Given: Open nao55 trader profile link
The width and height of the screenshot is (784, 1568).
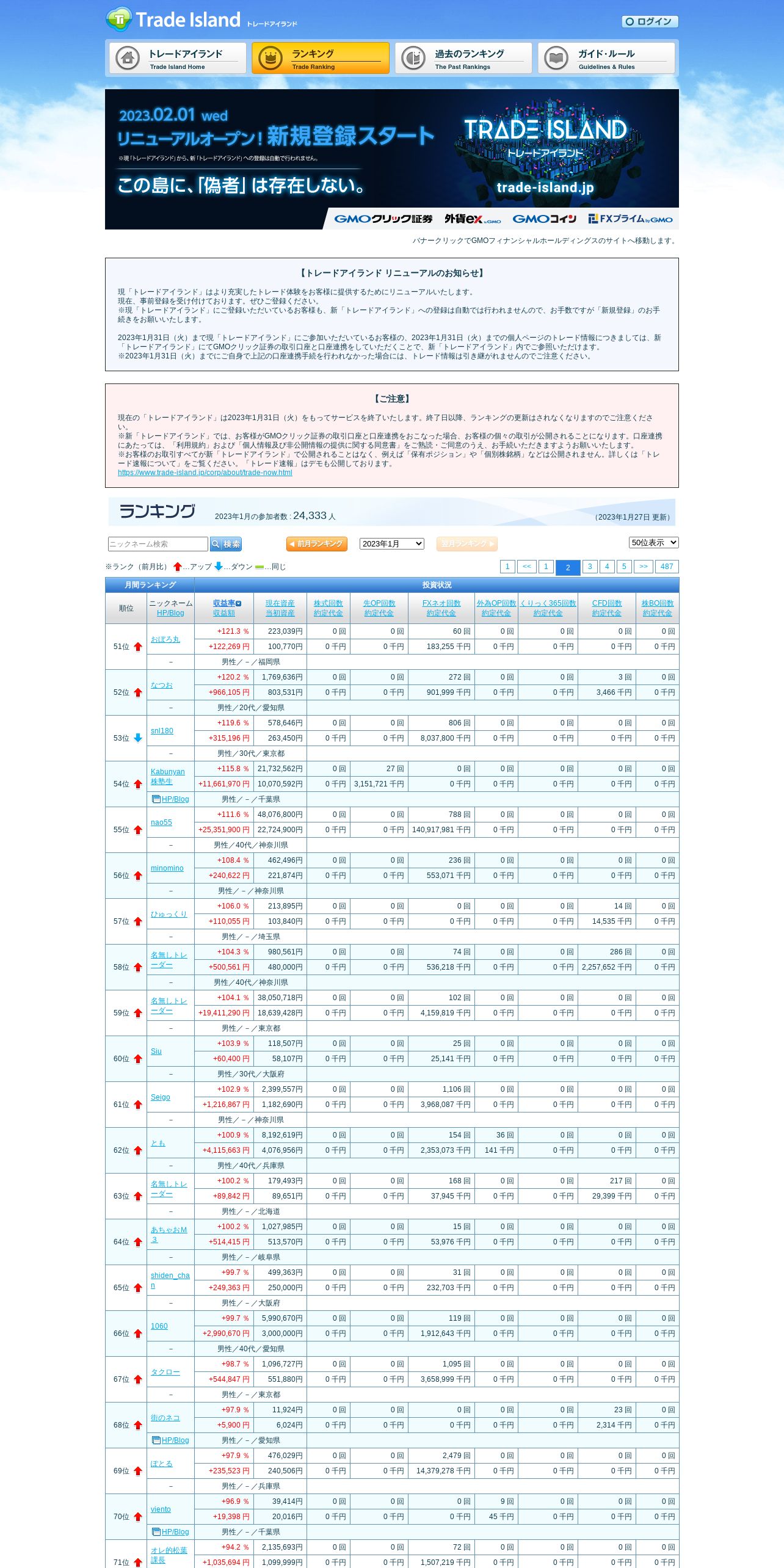Looking at the screenshot, I should (161, 822).
